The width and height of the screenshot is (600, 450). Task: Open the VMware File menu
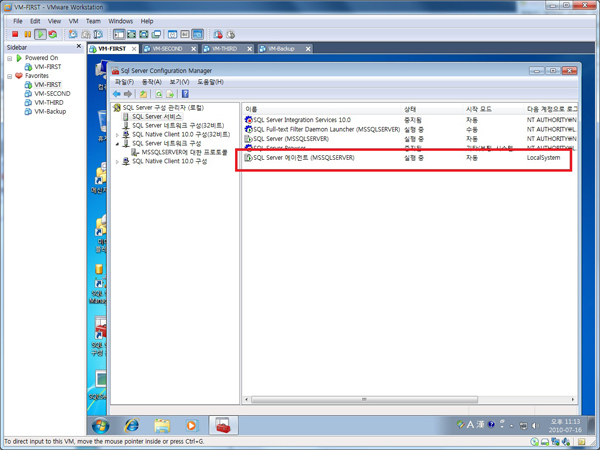(18, 21)
